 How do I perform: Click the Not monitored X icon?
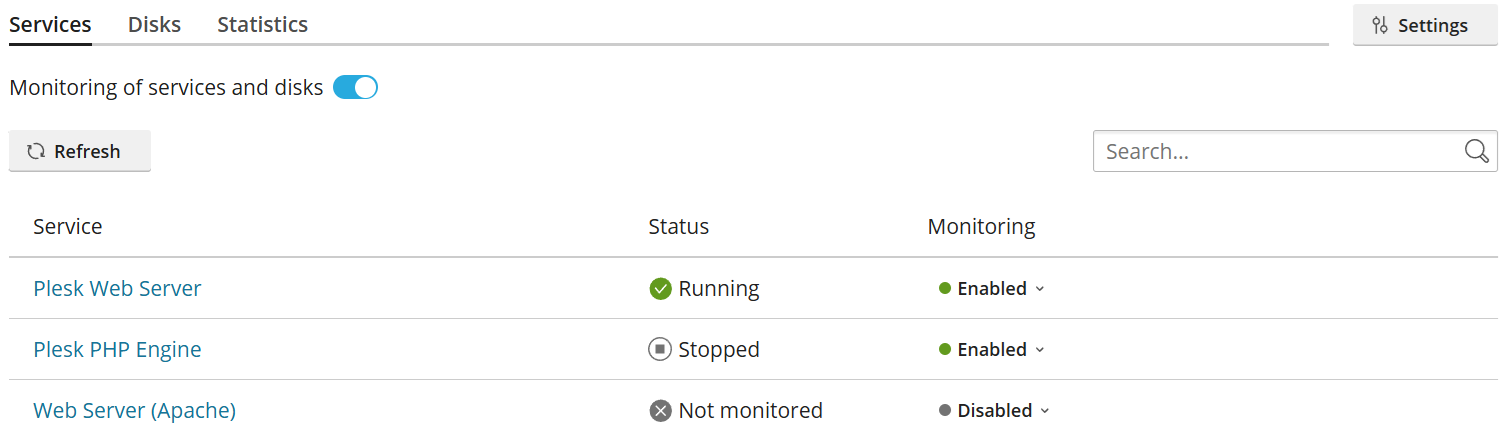point(660,411)
